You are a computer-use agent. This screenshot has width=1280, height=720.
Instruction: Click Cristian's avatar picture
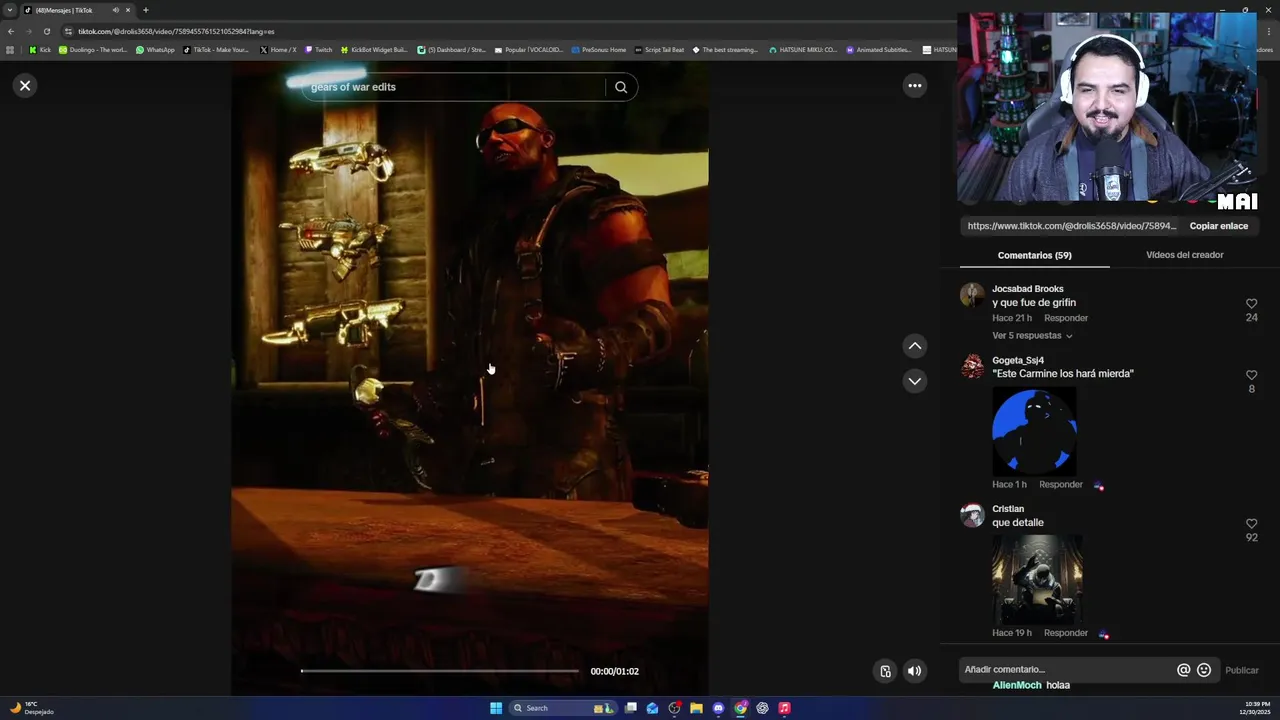coord(972,515)
